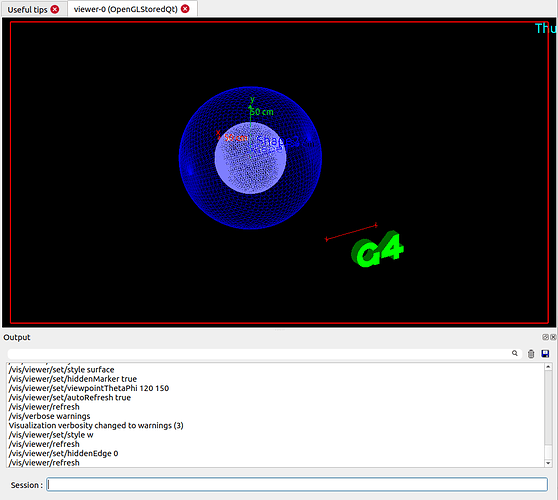Select '/vis/viewer/set/viewpointThetaPhi 120 150' line
Viewport: 558px width, 500px height.
89,388
